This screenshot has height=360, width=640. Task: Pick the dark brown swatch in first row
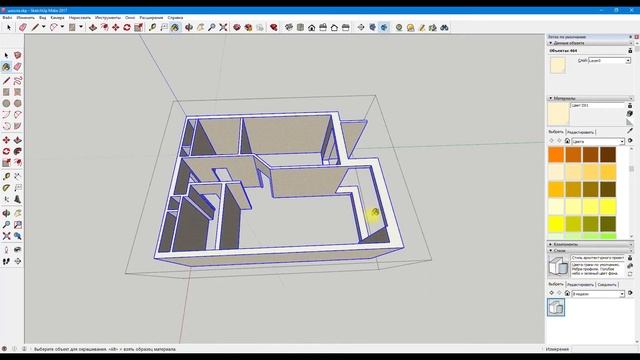(x=608, y=155)
